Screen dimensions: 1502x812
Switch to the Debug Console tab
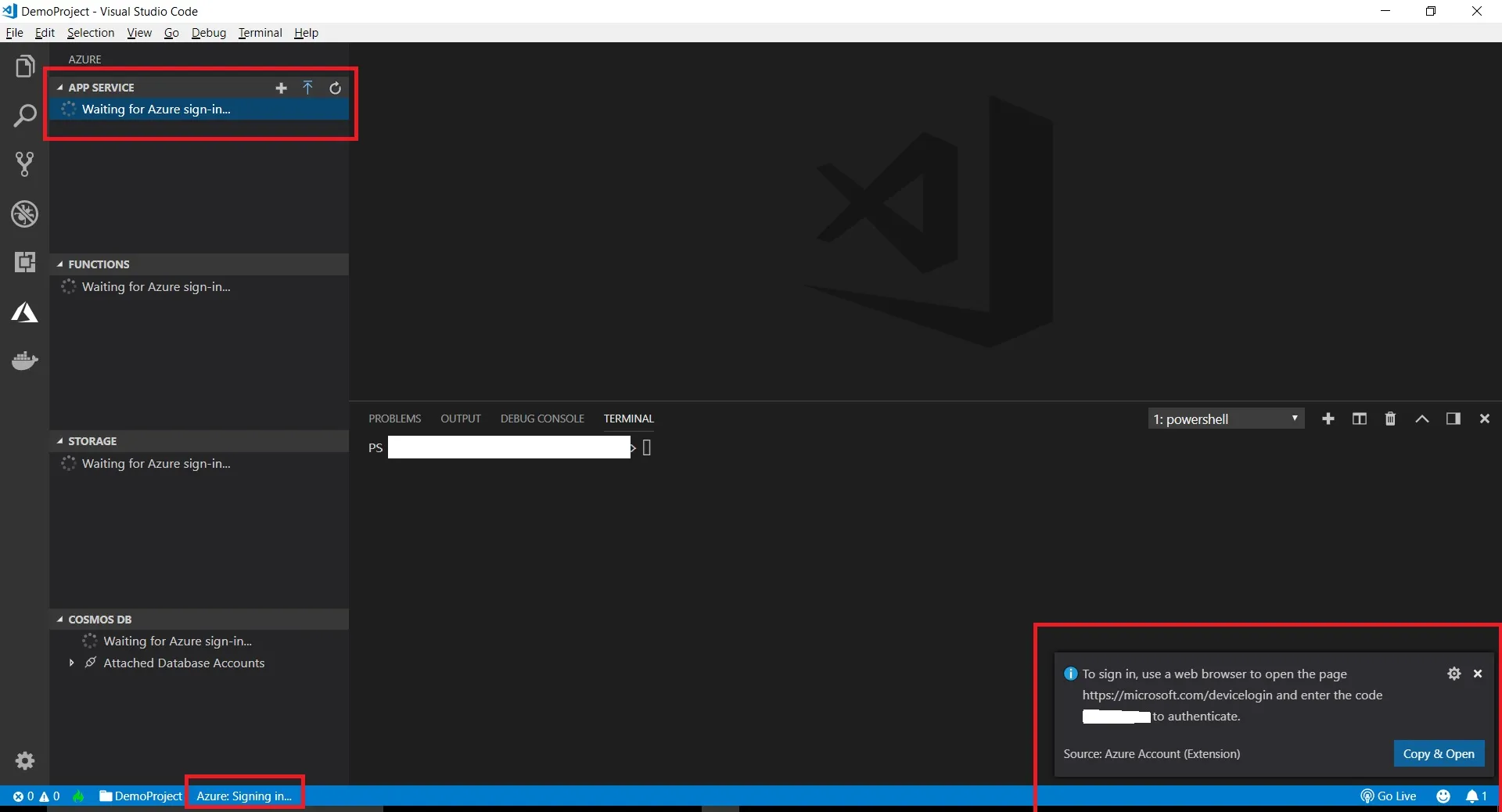click(x=543, y=419)
